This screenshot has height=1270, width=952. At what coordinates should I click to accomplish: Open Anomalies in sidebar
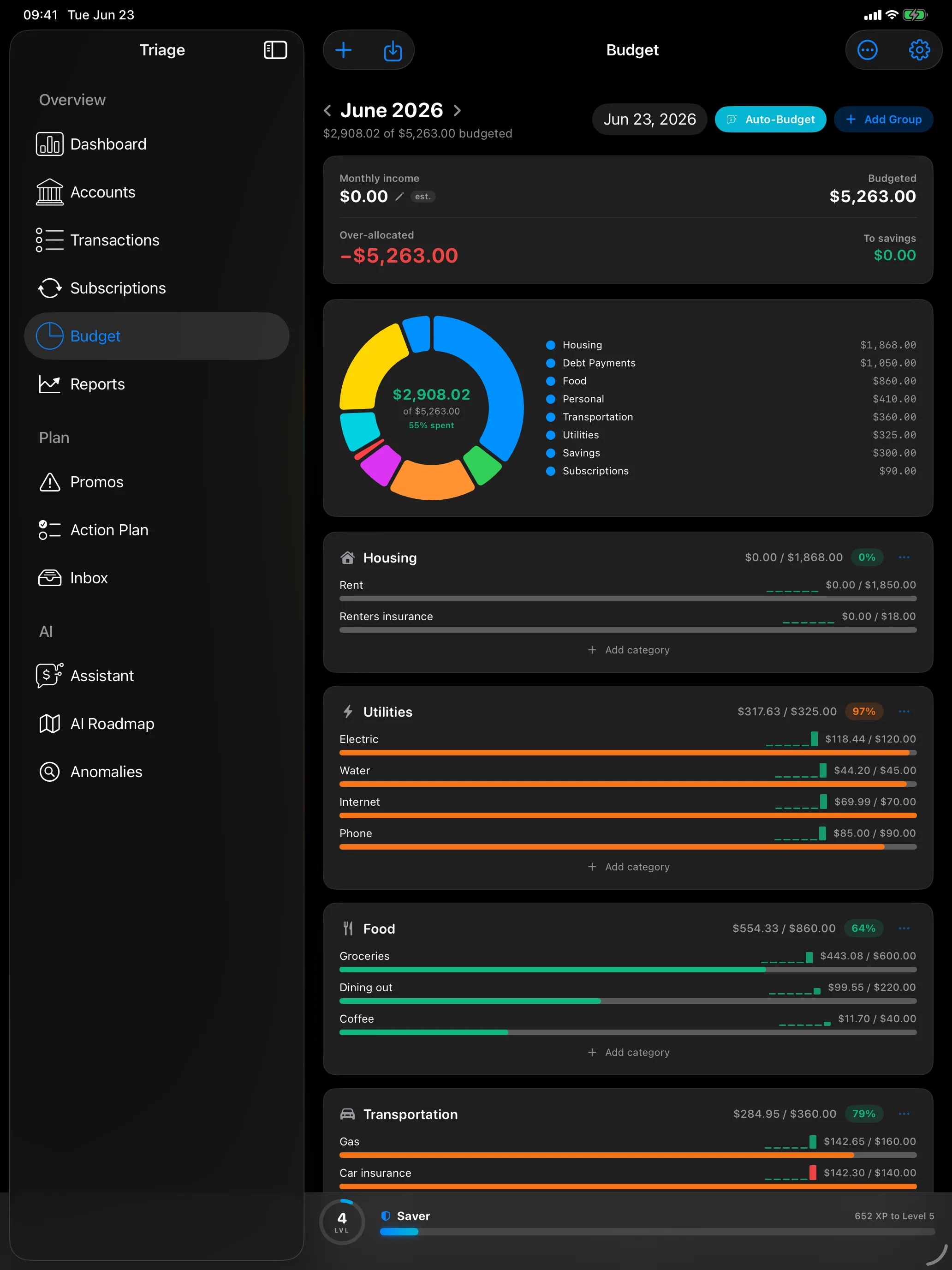pyautogui.click(x=156, y=772)
